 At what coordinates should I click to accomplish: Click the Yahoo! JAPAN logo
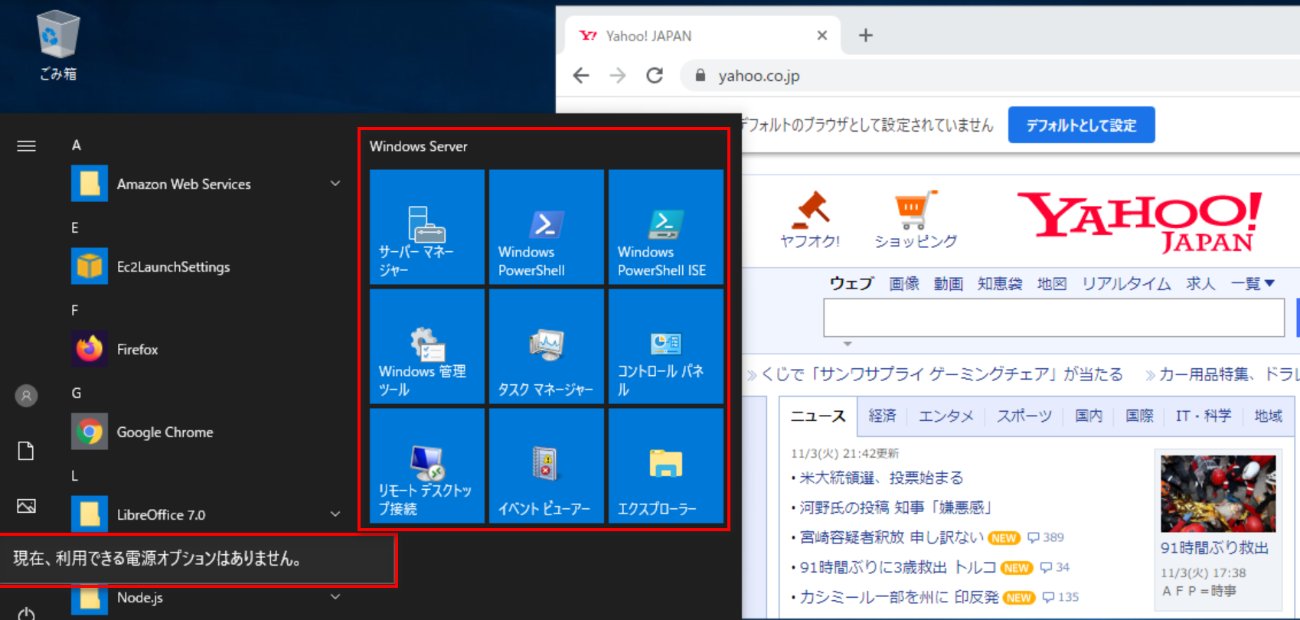(1139, 221)
